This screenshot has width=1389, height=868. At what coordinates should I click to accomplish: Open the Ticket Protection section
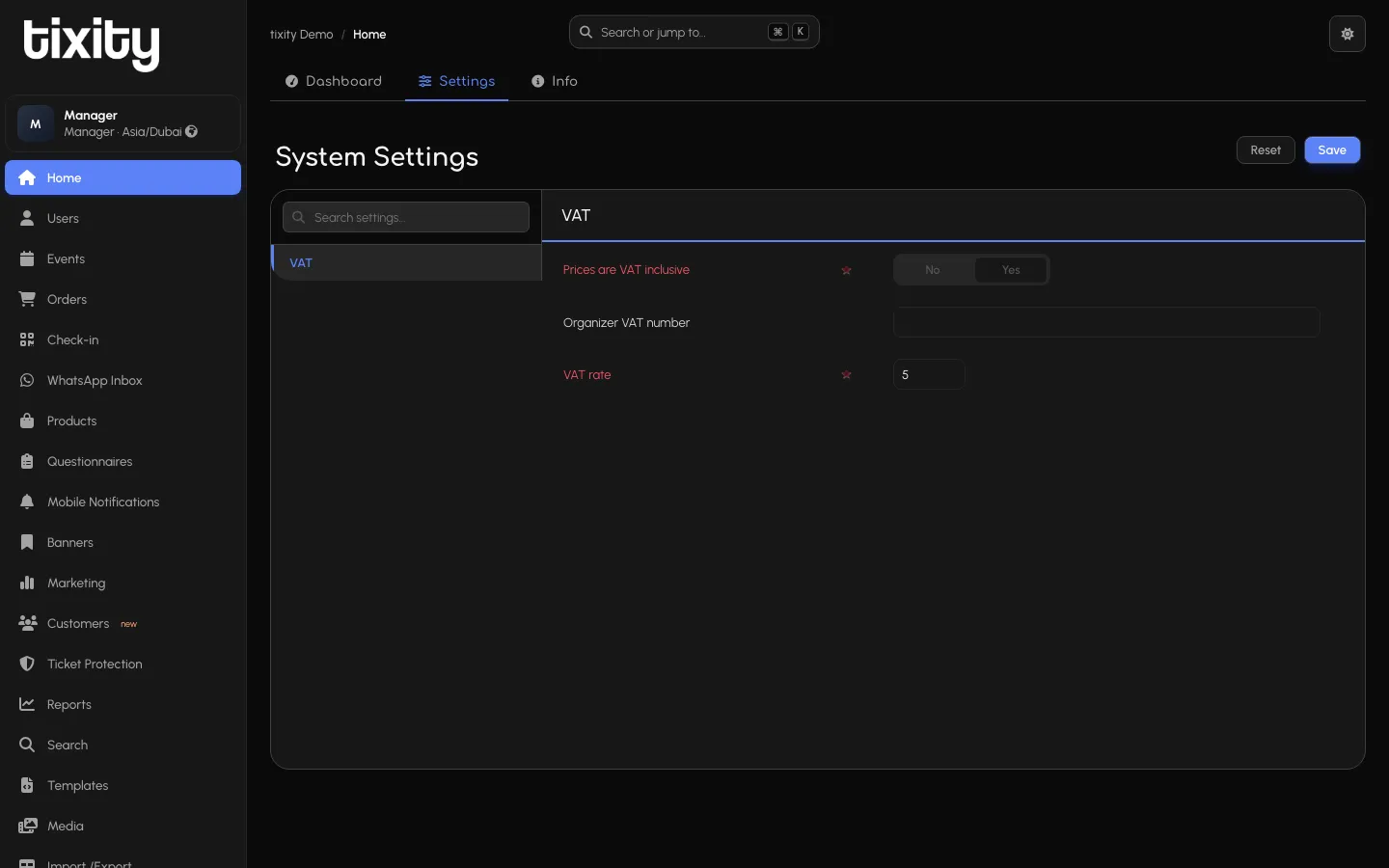[123, 664]
